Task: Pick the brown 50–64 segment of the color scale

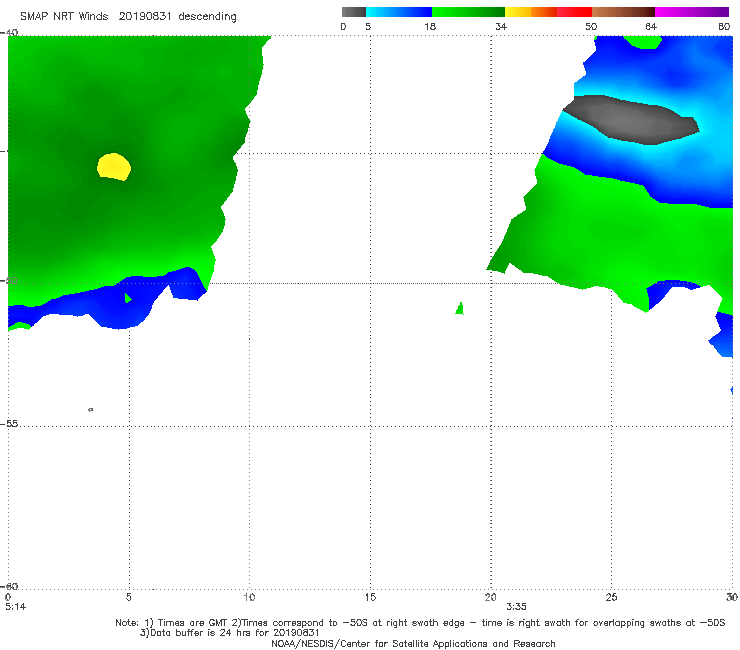Action: pyautogui.click(x=623, y=12)
